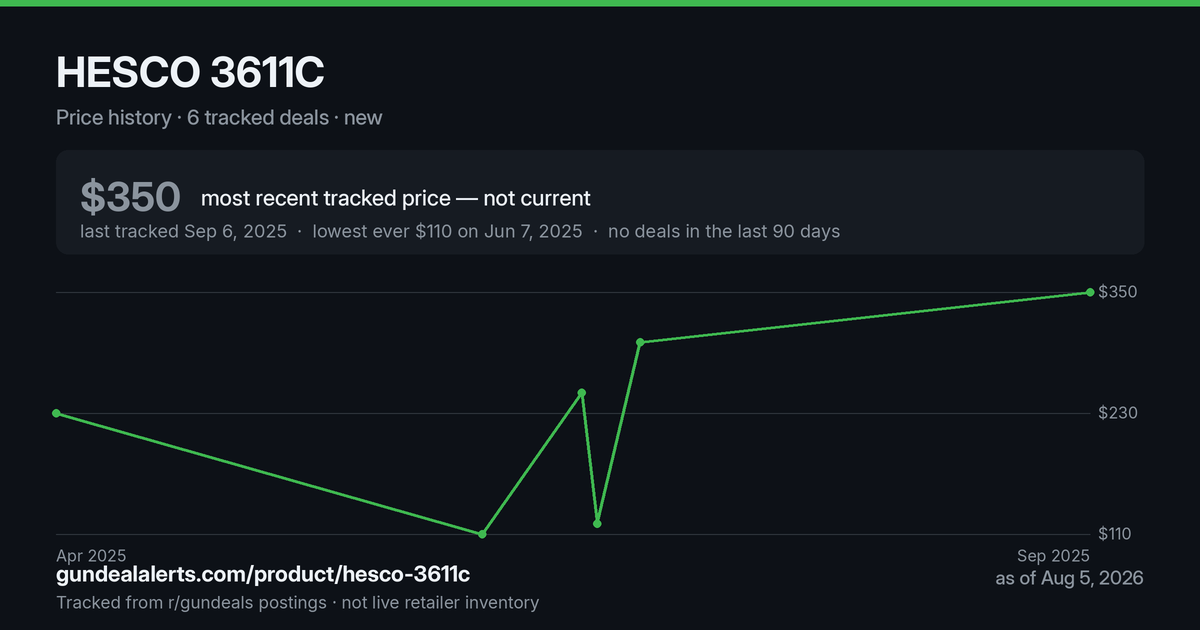Click the $350 y-axis label
Screen dimensions: 1200x630
click(1117, 292)
